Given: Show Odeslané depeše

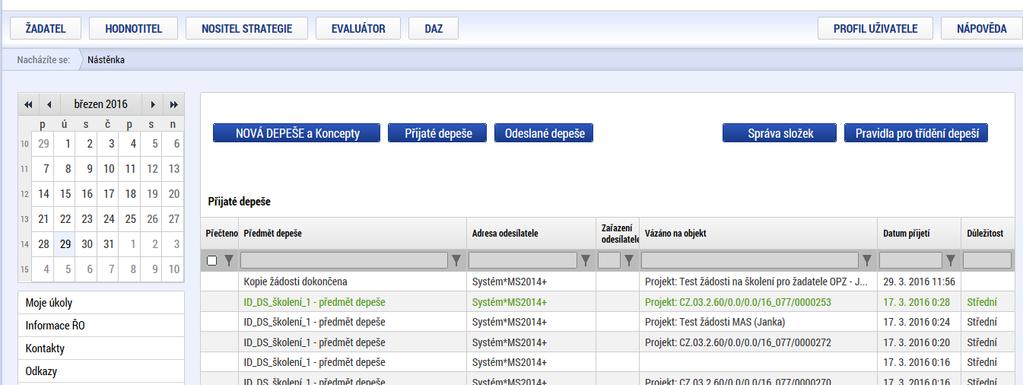Looking at the screenshot, I should pyautogui.click(x=544, y=133).
